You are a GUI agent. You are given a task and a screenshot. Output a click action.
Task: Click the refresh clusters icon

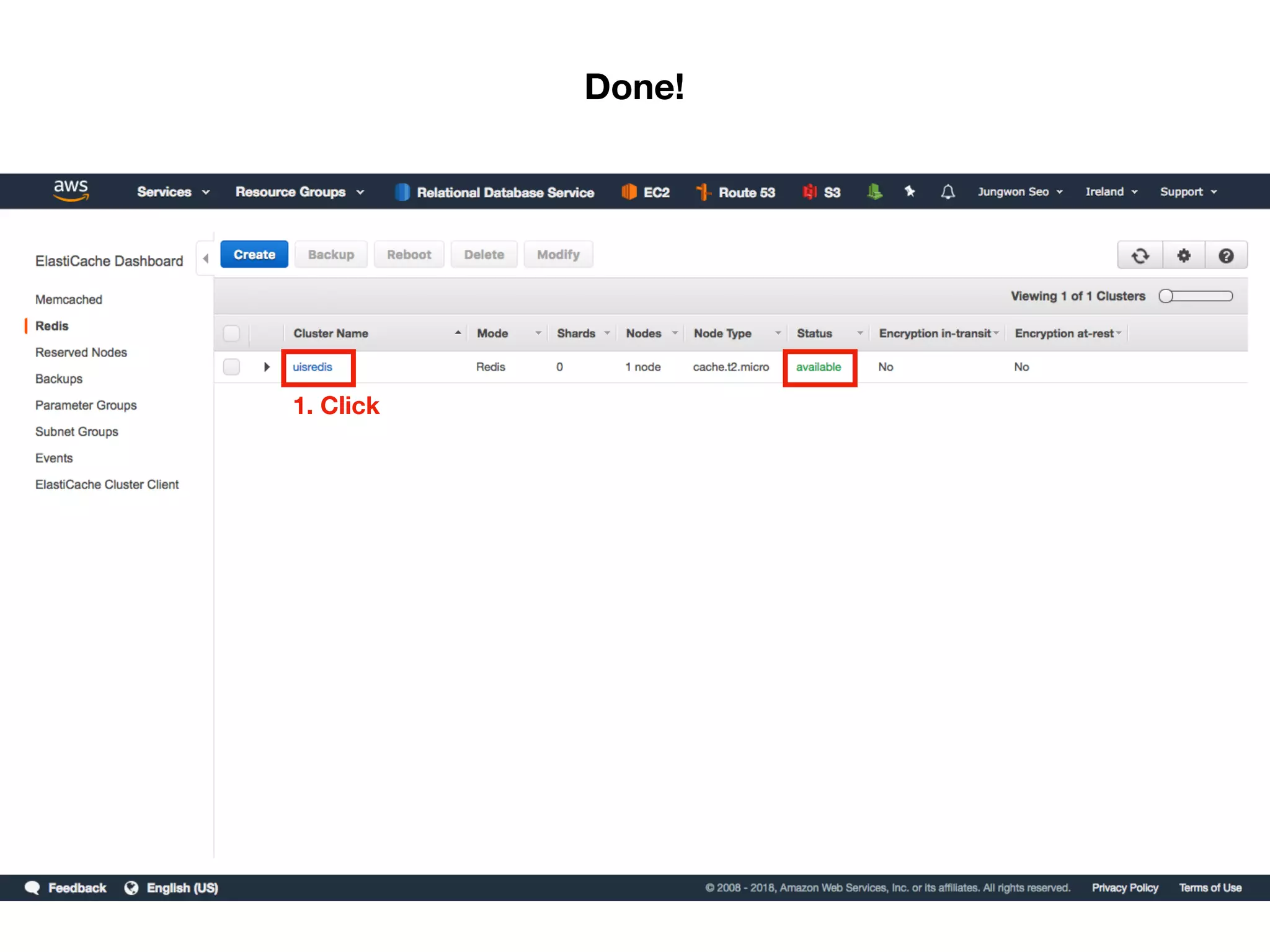1140,255
